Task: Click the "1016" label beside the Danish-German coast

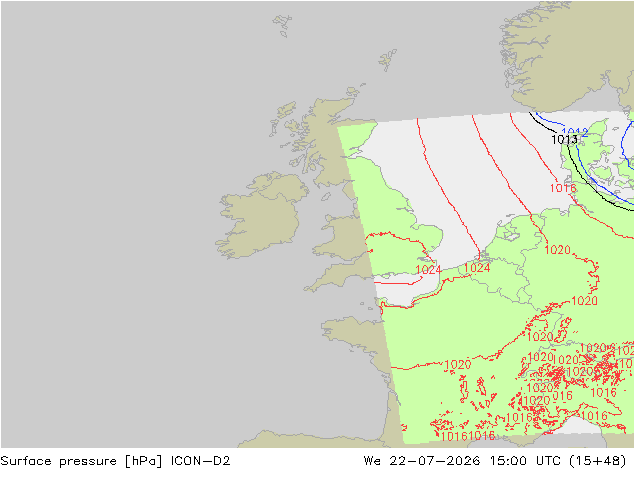Action: (x=563, y=188)
